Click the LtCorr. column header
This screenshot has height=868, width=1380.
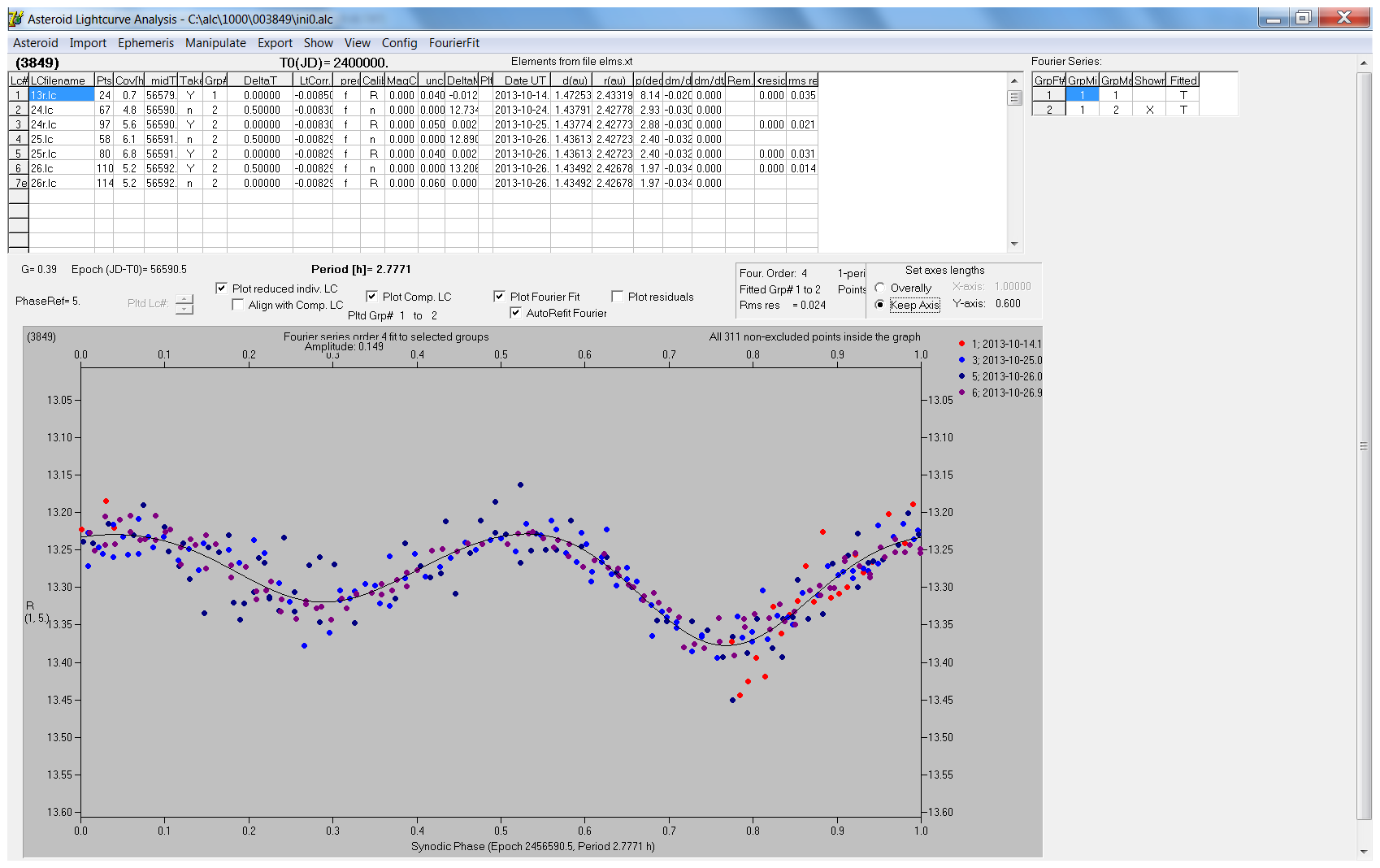(313, 80)
